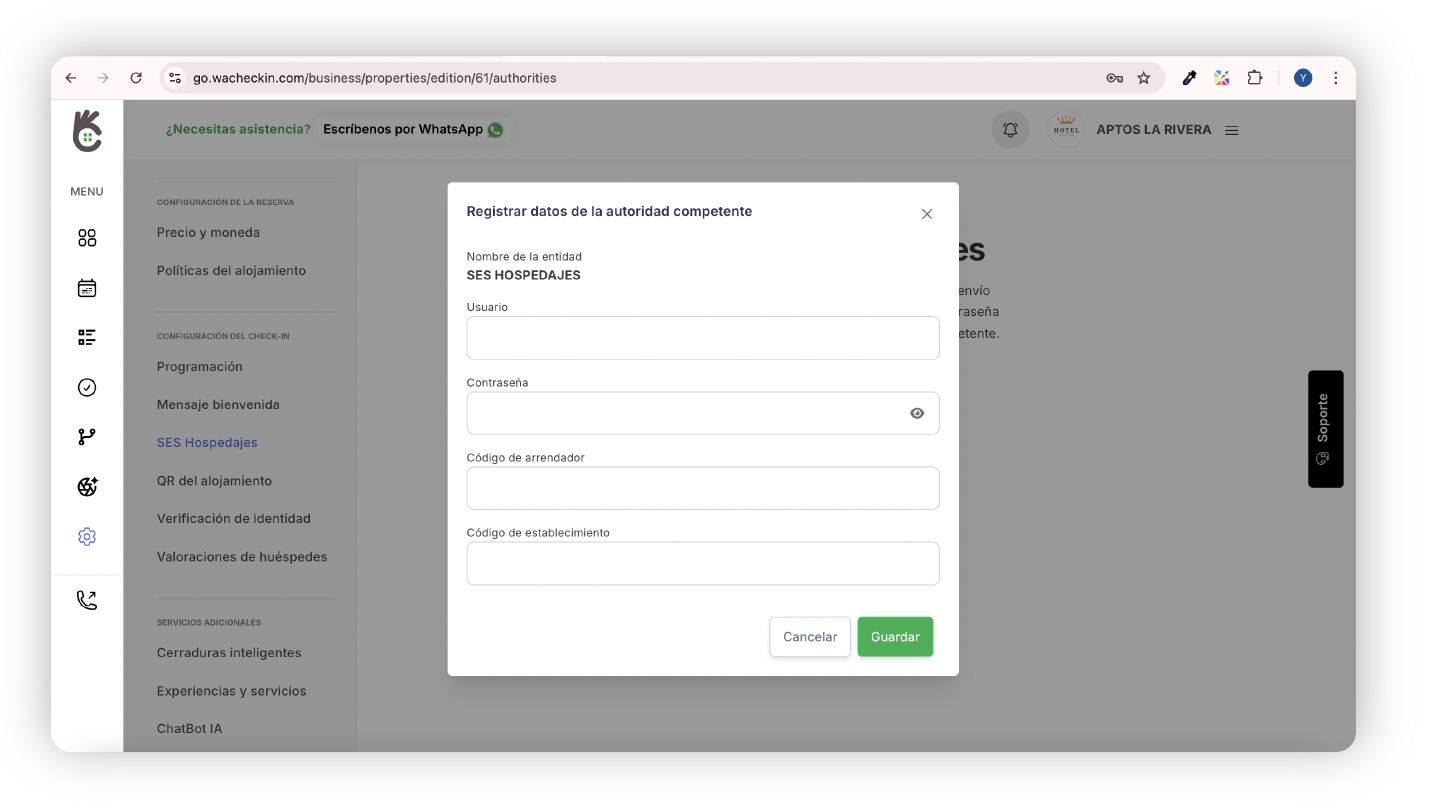Click the phone call icon in sidebar
Image resolution: width=1432 pixels, height=807 pixels.
coord(87,600)
